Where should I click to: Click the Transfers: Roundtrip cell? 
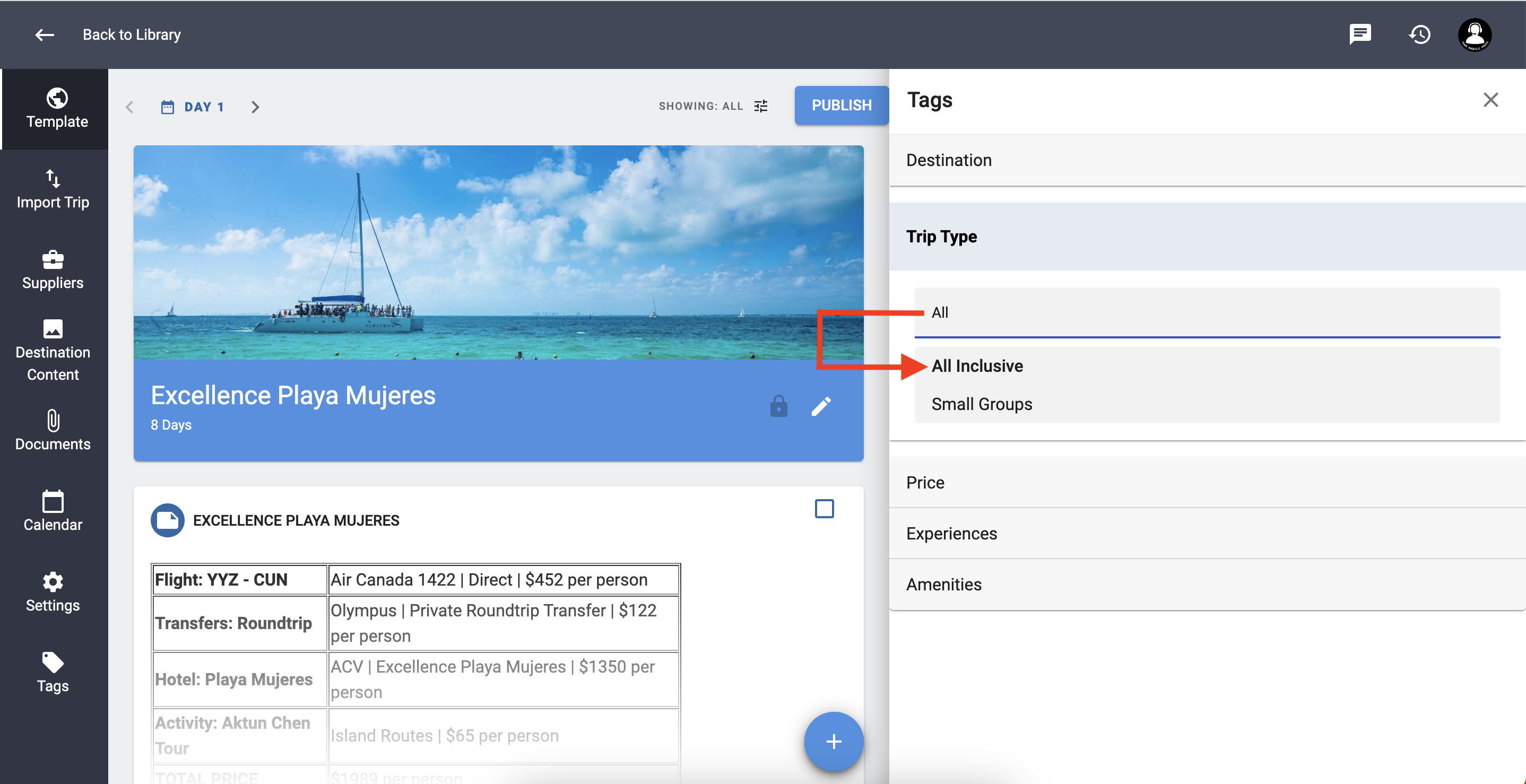(x=240, y=623)
